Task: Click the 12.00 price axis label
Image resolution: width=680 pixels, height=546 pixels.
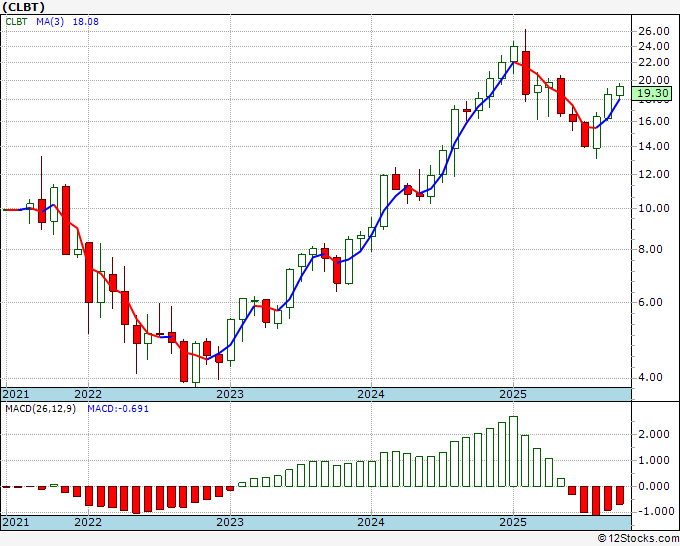Action: tap(654, 174)
